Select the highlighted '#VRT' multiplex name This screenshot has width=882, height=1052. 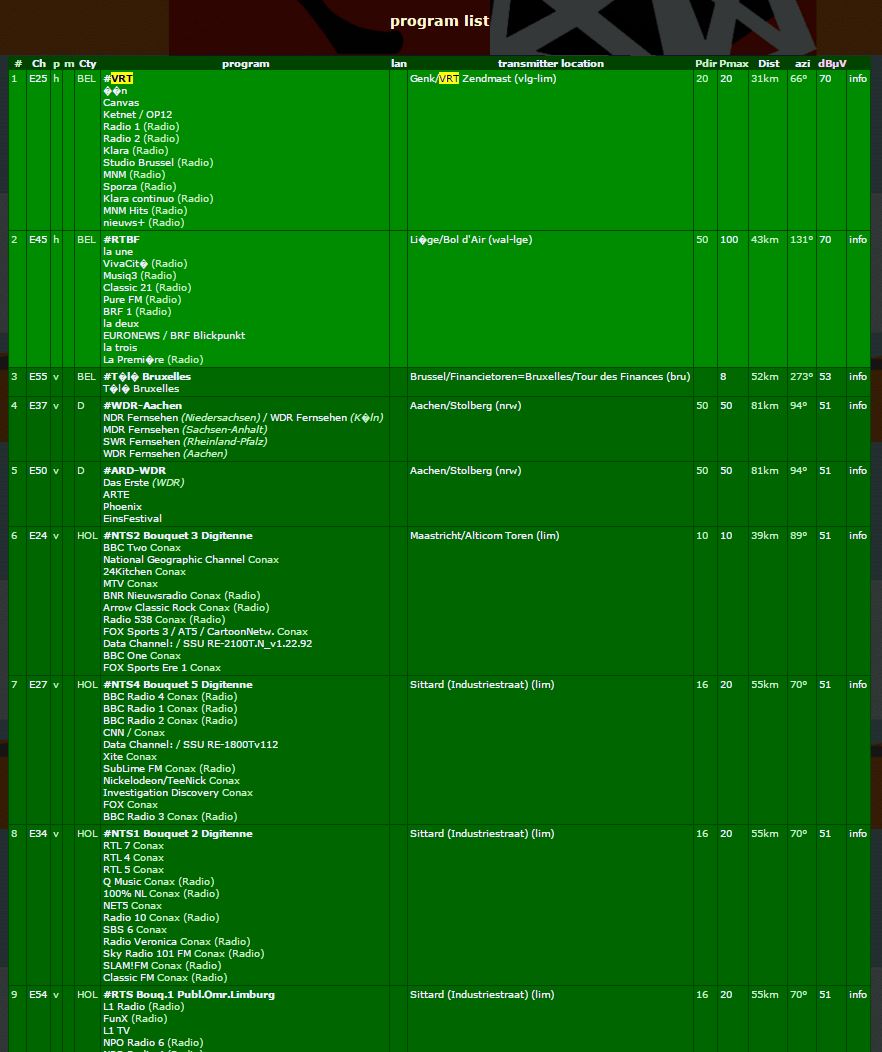[x=118, y=78]
